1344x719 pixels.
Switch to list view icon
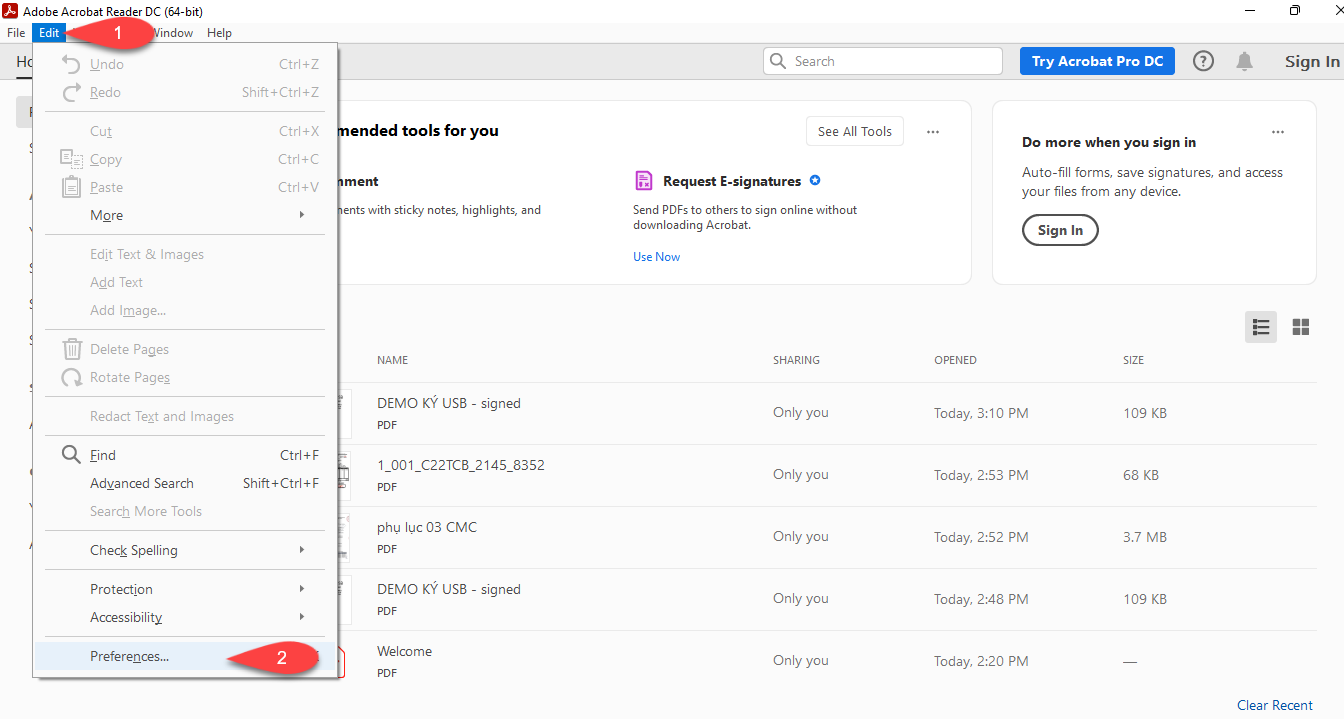pyautogui.click(x=1261, y=327)
